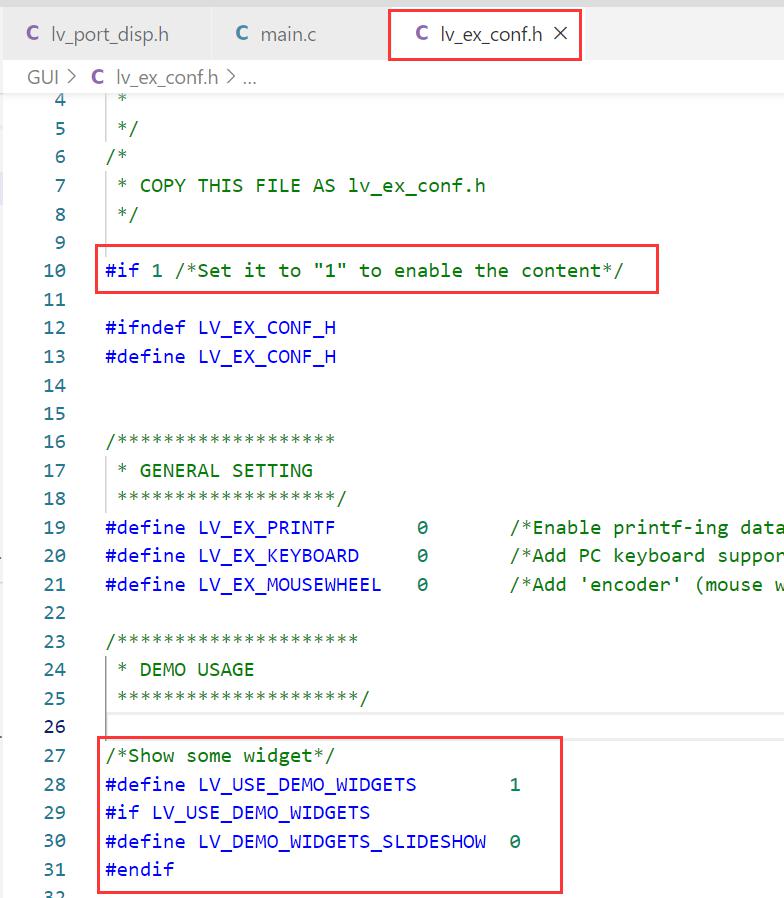
Task: Open the lv_ex_conf.h breadcrumb item
Action: (167, 77)
